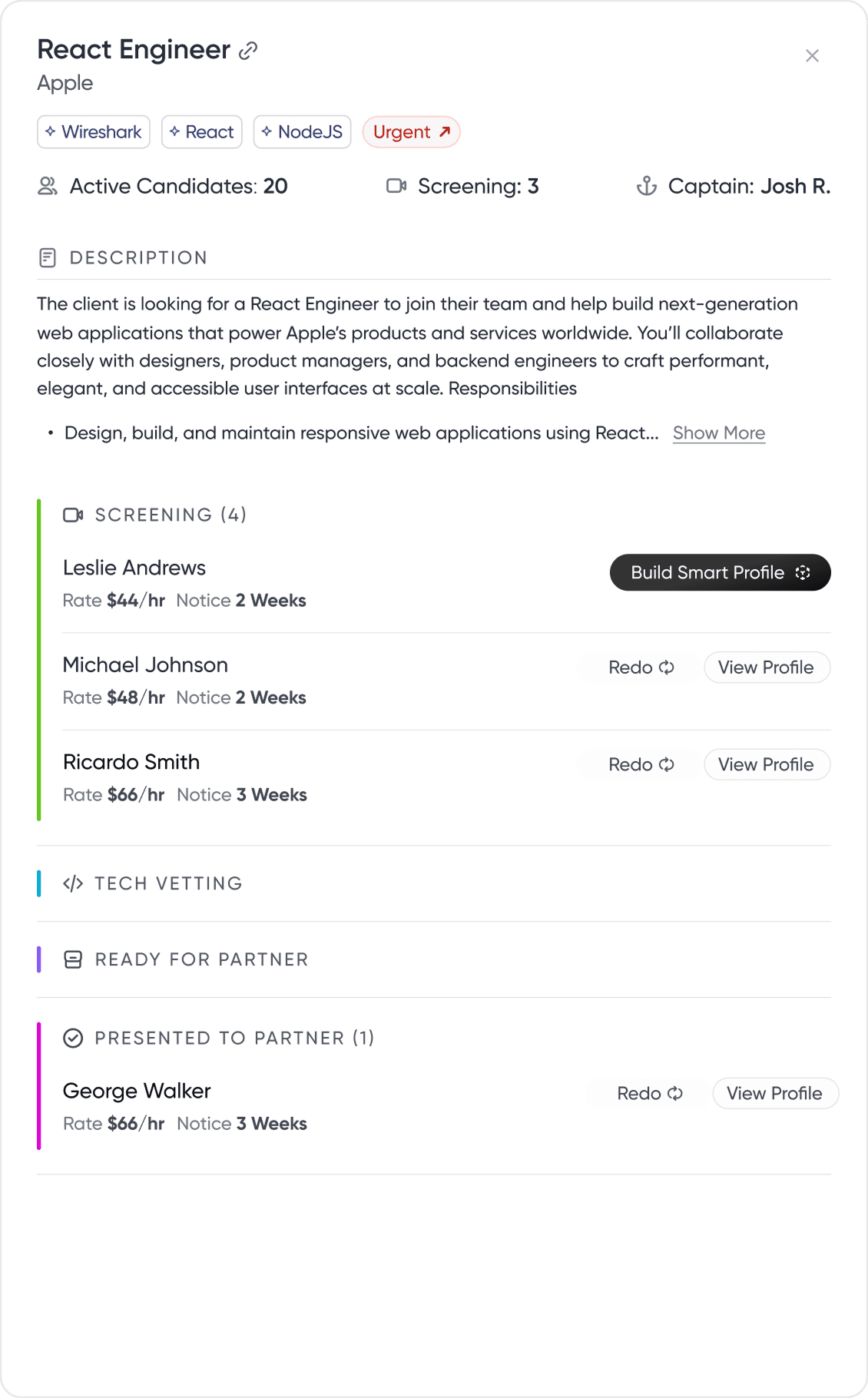This screenshot has width=868, height=1398.
Task: Click the Description document icon
Action: (x=48, y=258)
